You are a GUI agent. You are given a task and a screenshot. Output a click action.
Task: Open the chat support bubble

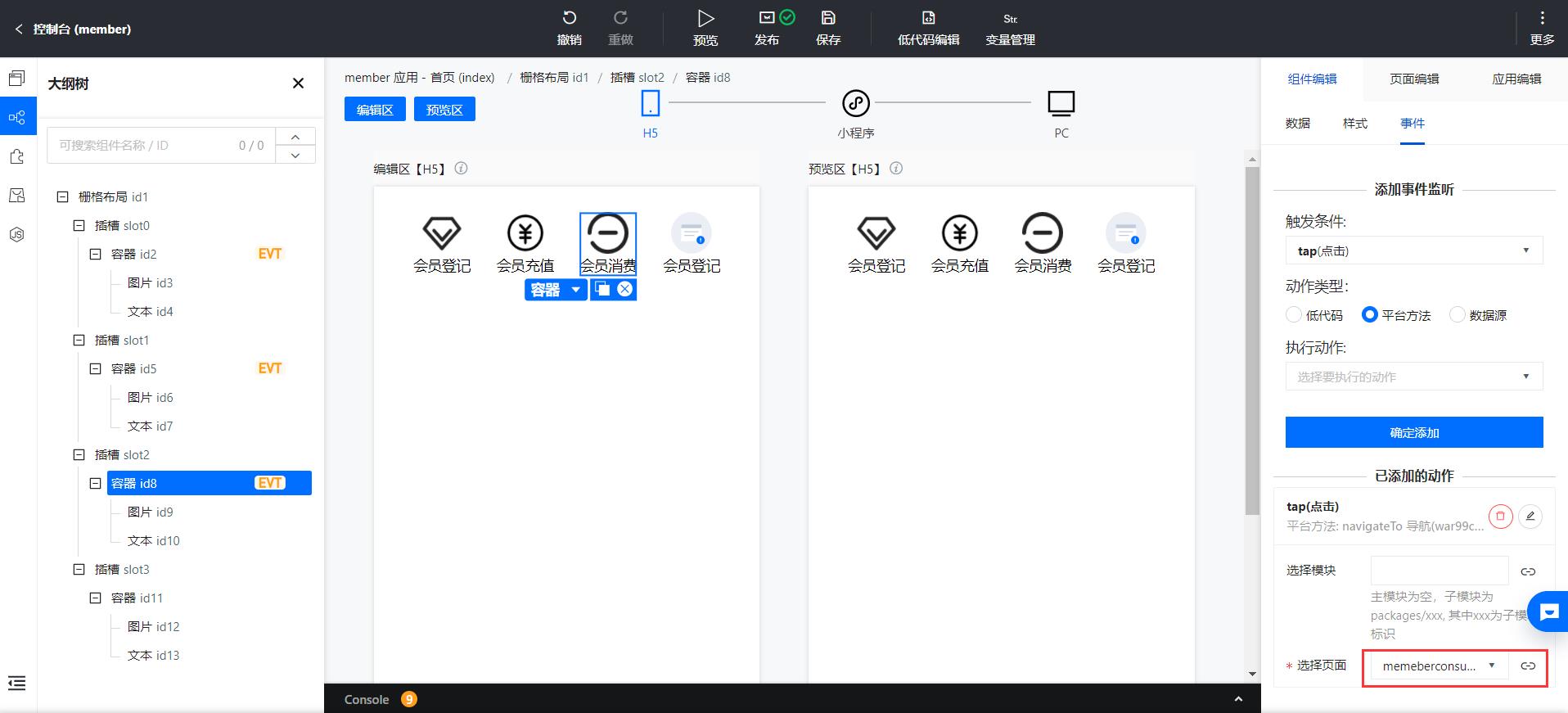[1548, 611]
